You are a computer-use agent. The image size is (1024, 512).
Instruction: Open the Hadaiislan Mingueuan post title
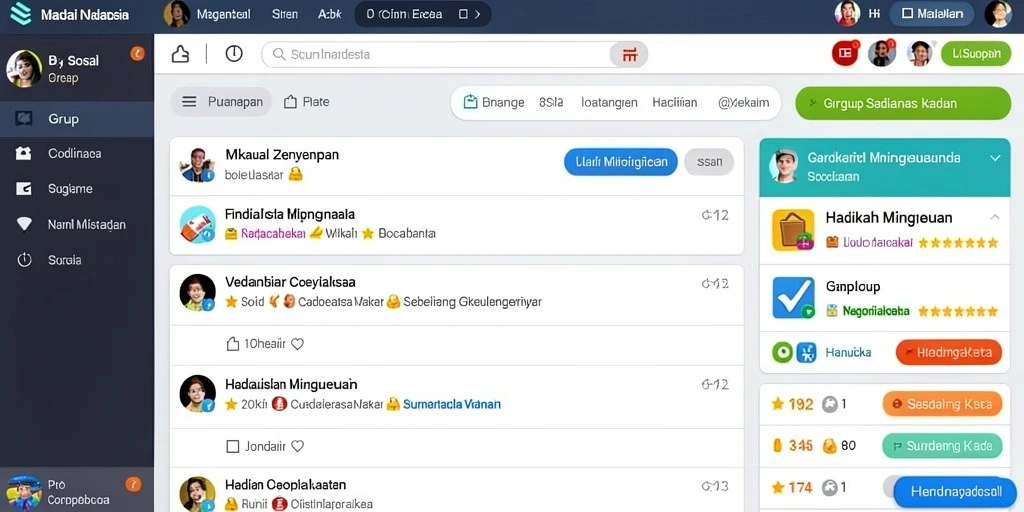[291, 384]
